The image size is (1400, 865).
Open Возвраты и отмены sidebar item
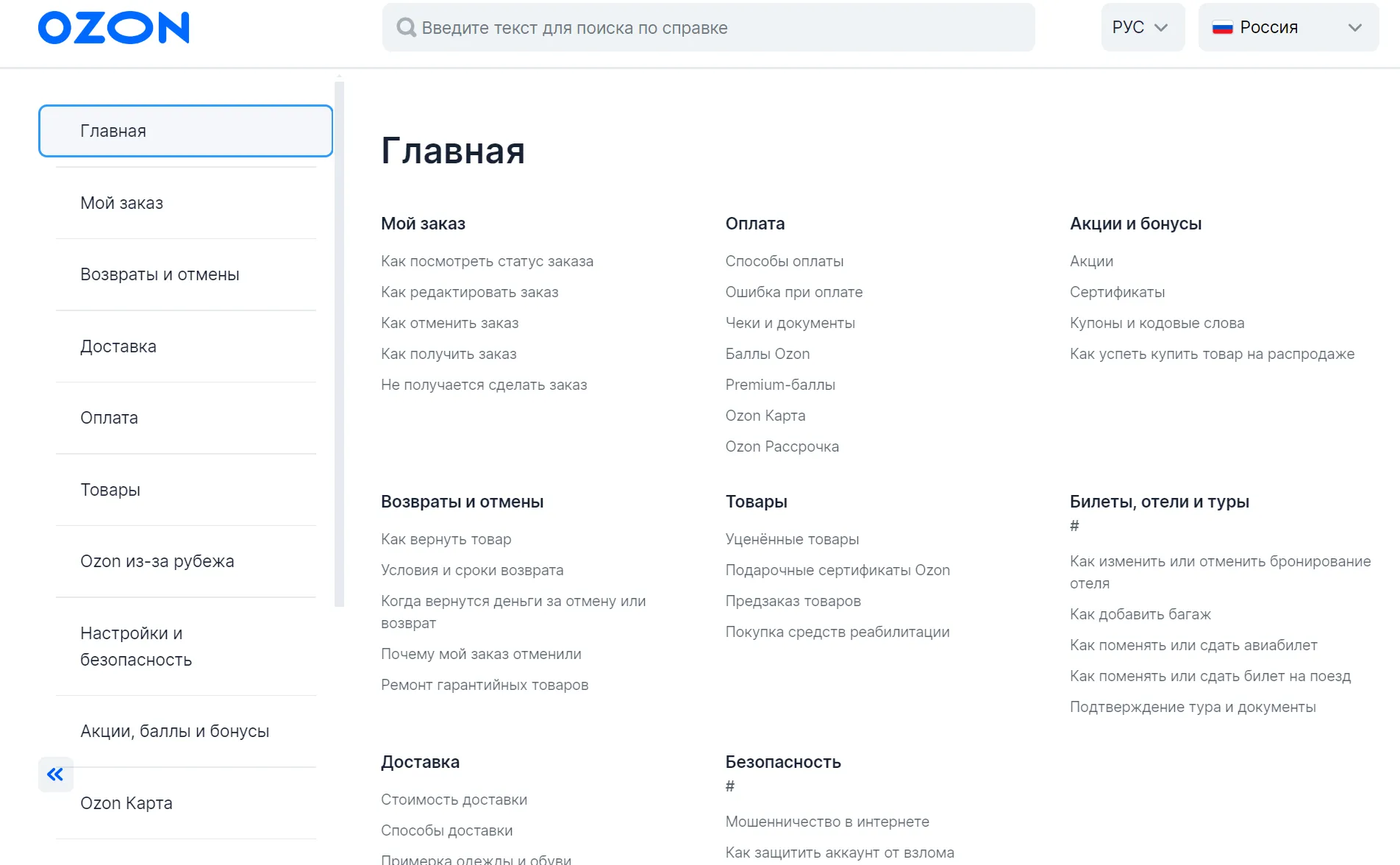point(160,274)
